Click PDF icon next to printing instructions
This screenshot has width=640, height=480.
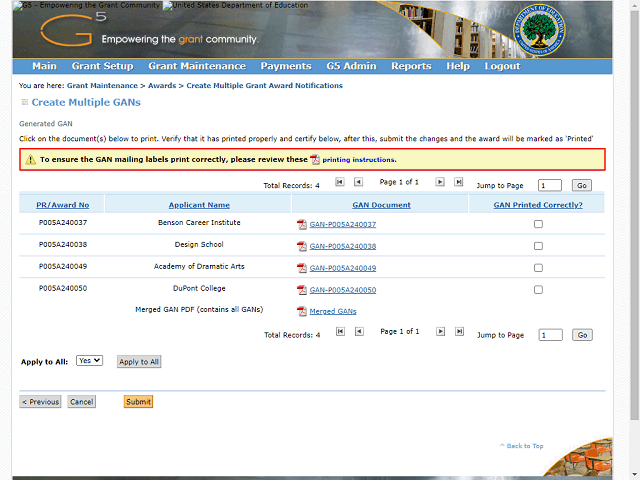[315, 160]
